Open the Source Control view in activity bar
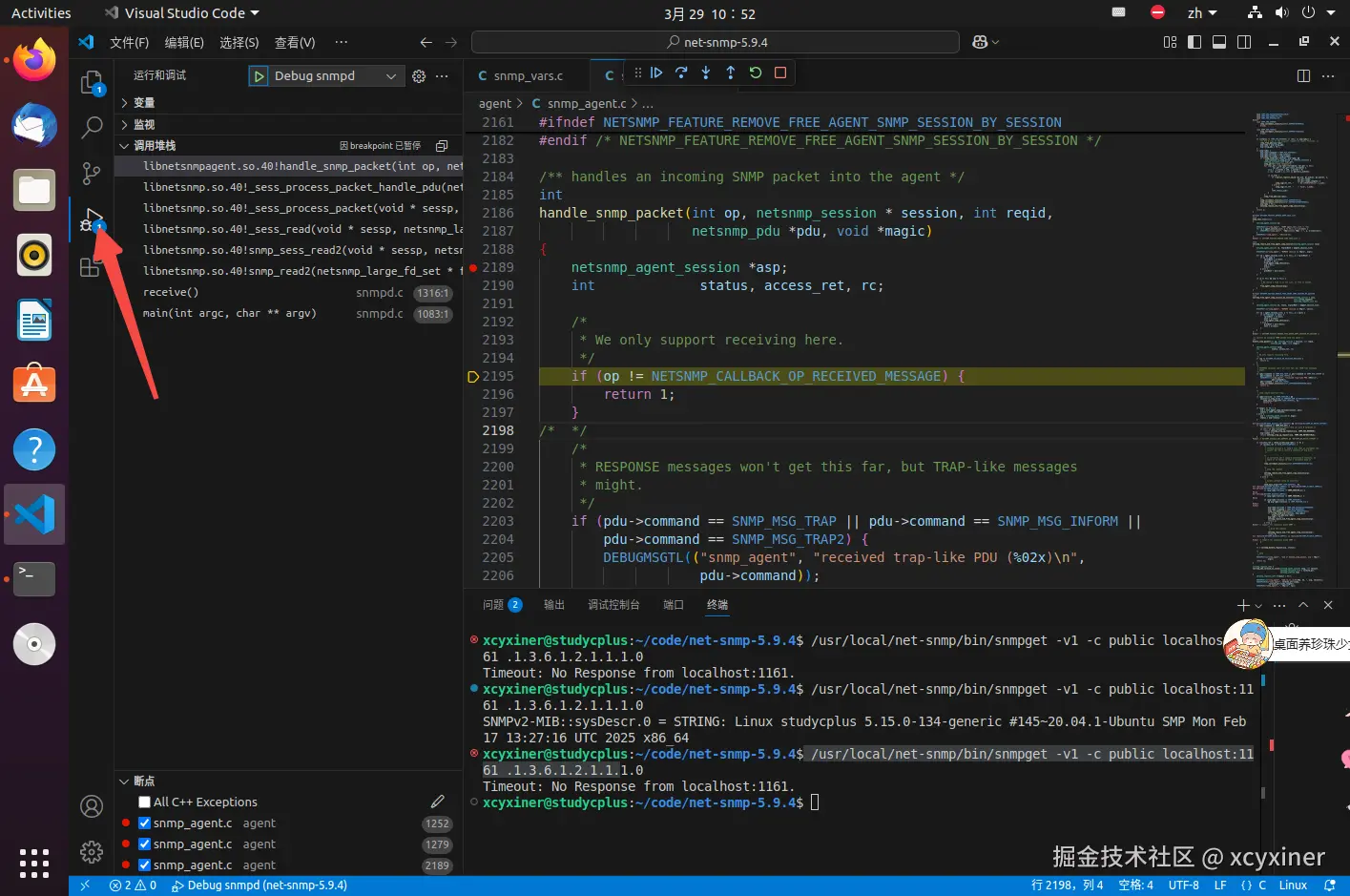1350x896 pixels. click(x=92, y=173)
